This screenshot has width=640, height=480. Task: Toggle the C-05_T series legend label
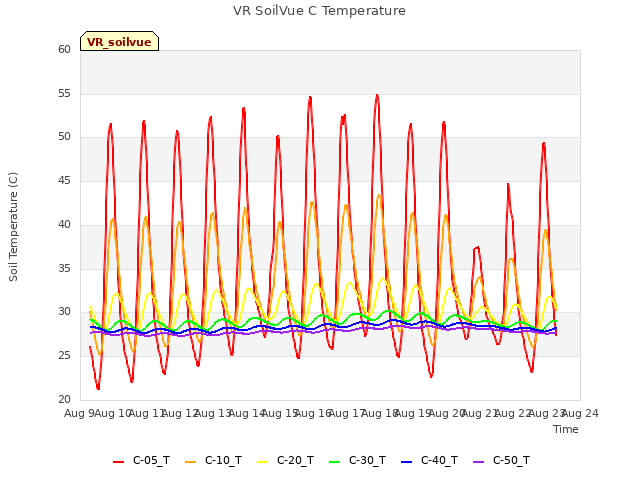(x=151, y=461)
